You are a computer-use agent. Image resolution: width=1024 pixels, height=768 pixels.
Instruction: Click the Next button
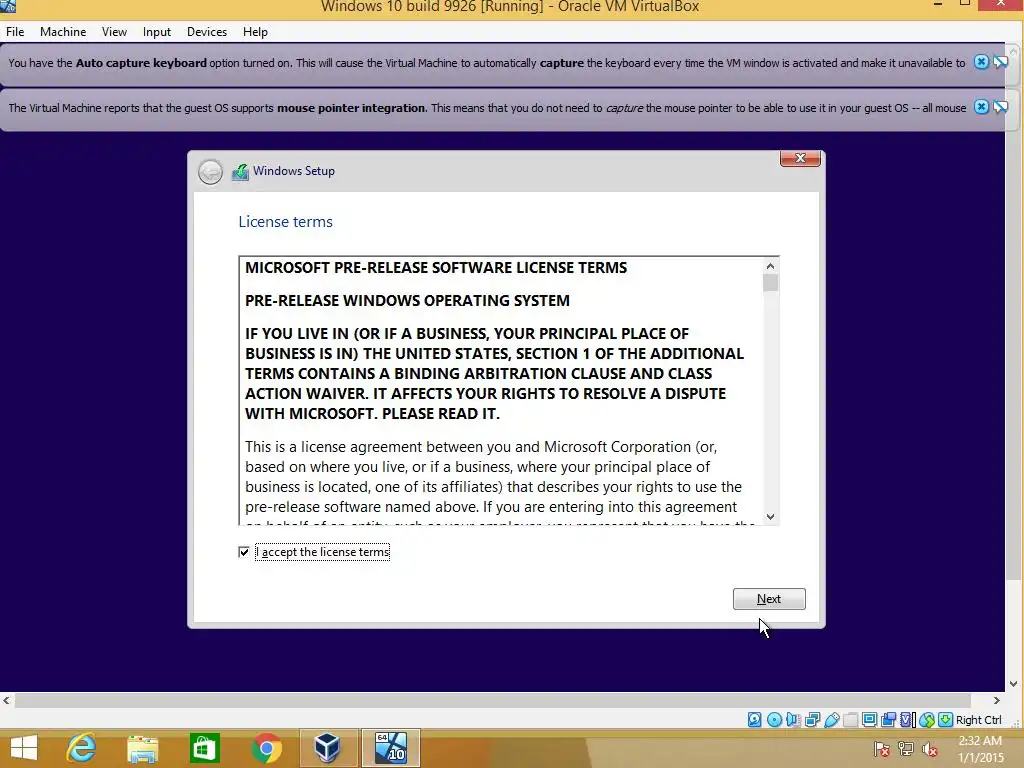coord(769,599)
